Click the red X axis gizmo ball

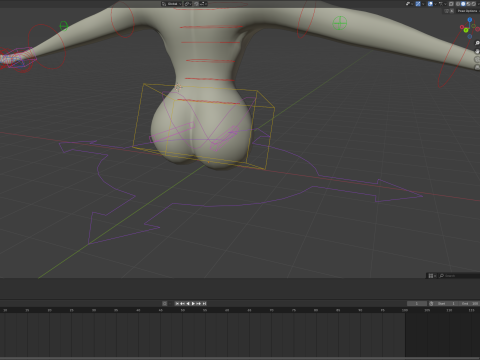tap(462, 27)
